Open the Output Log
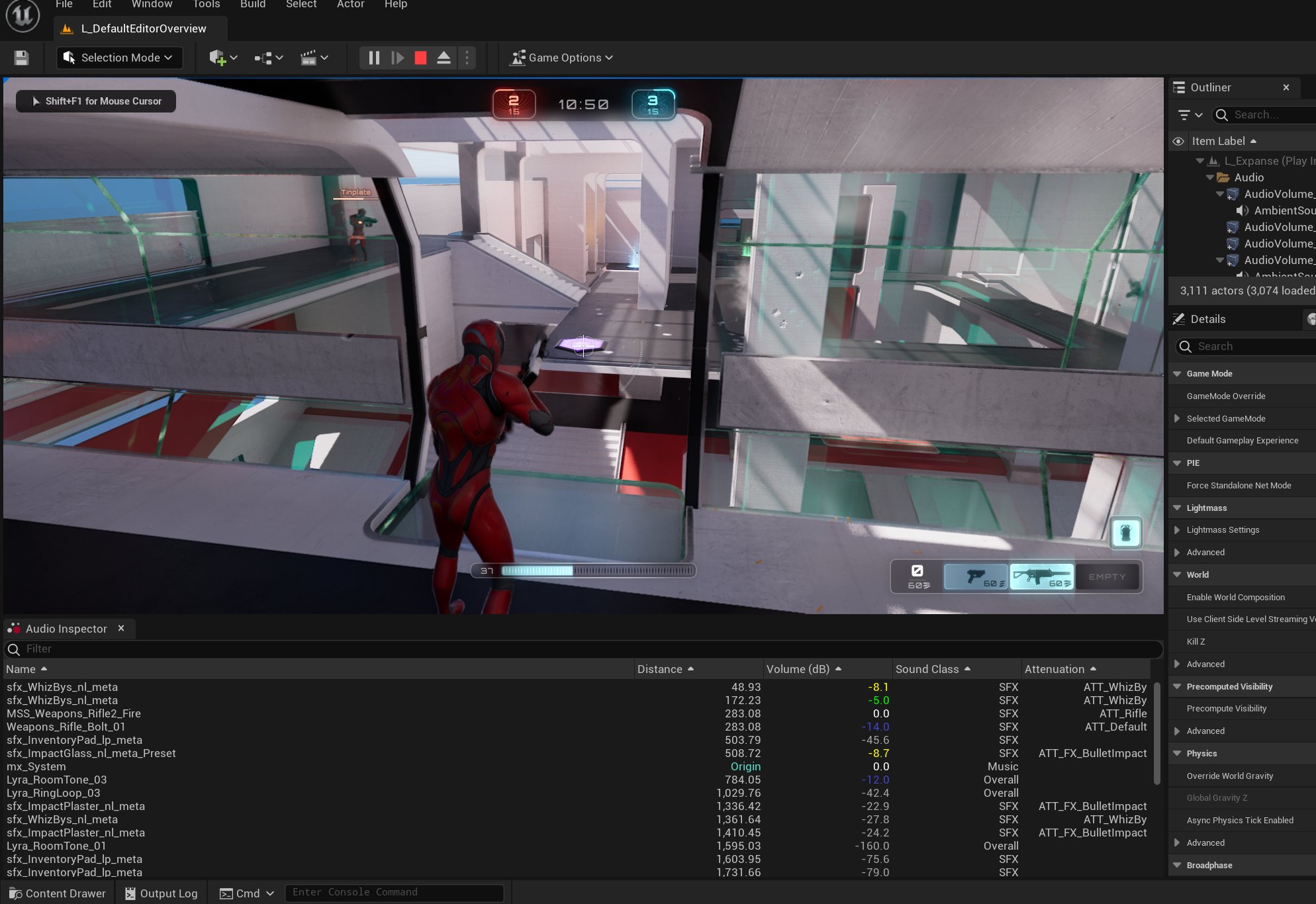This screenshot has width=1316, height=904. click(162, 893)
